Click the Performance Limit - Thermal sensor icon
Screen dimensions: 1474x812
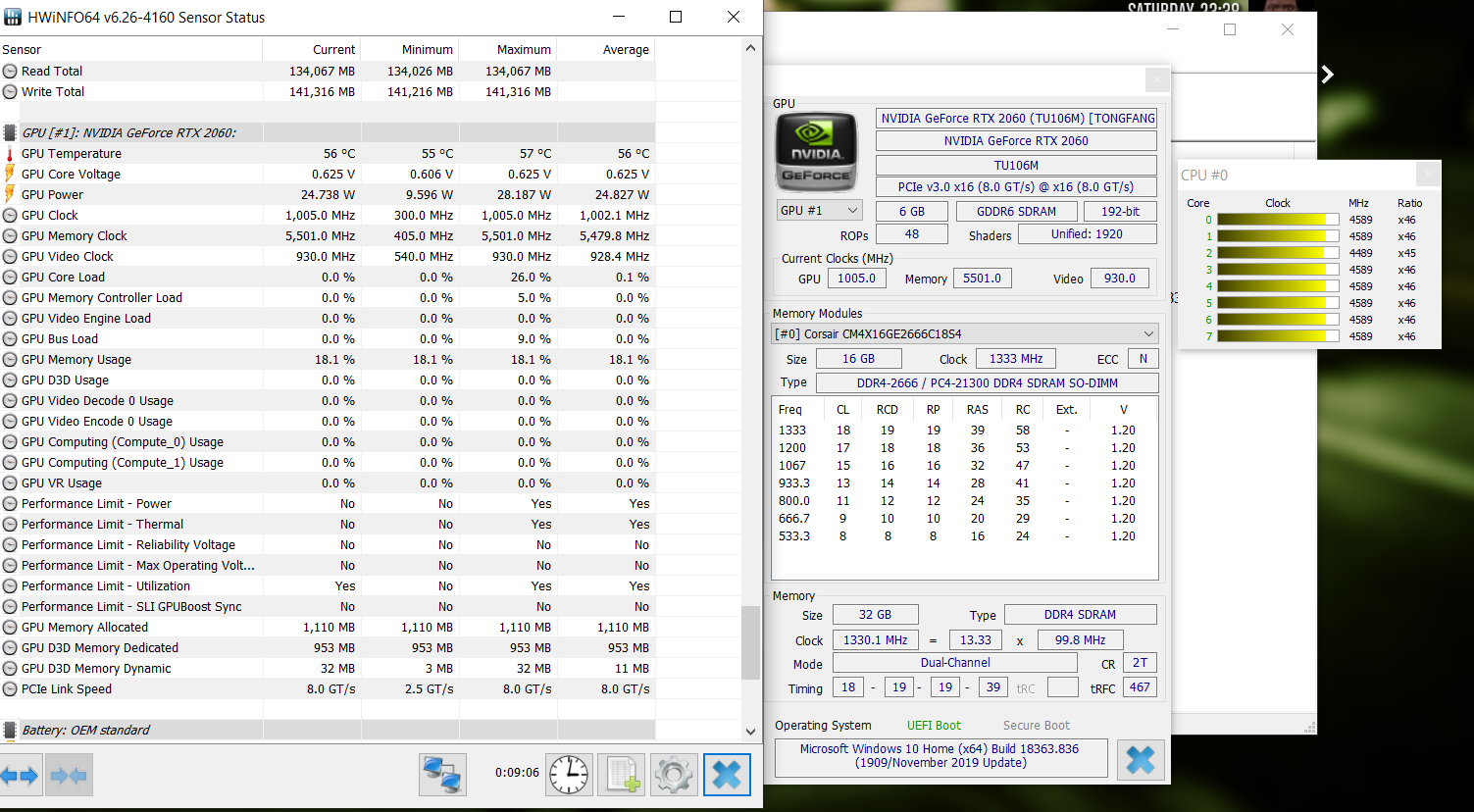(10, 525)
